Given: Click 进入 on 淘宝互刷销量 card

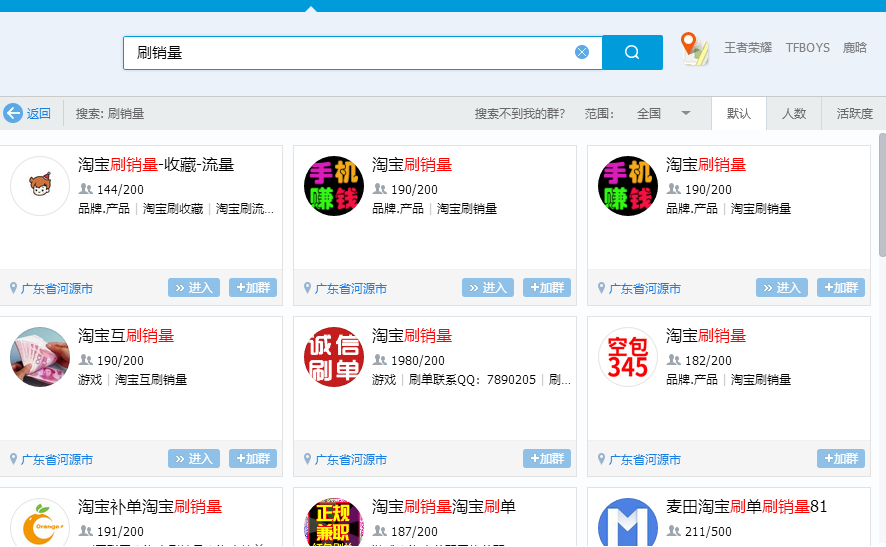Looking at the screenshot, I should click(x=194, y=458).
